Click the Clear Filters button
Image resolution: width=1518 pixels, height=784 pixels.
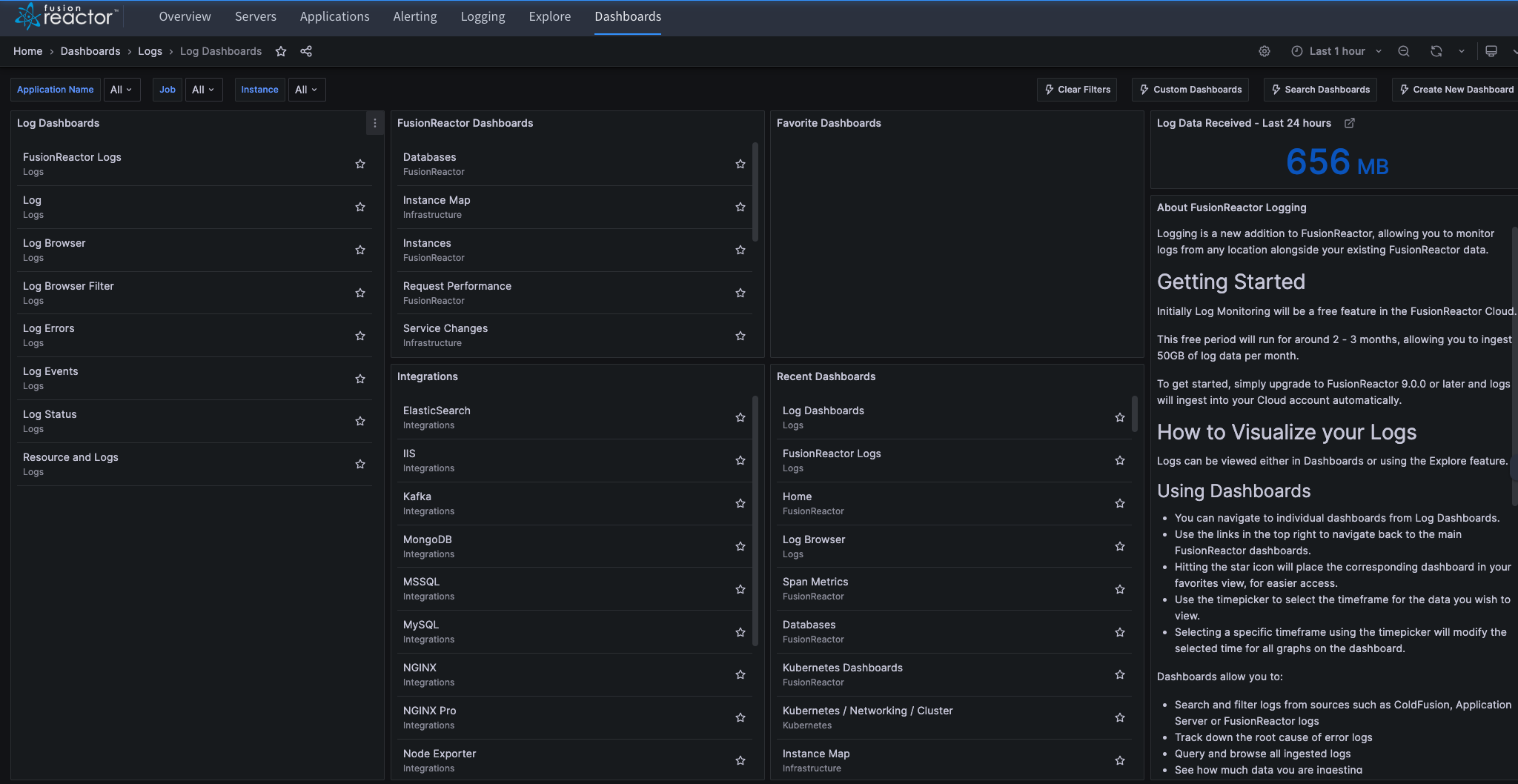[x=1077, y=90]
